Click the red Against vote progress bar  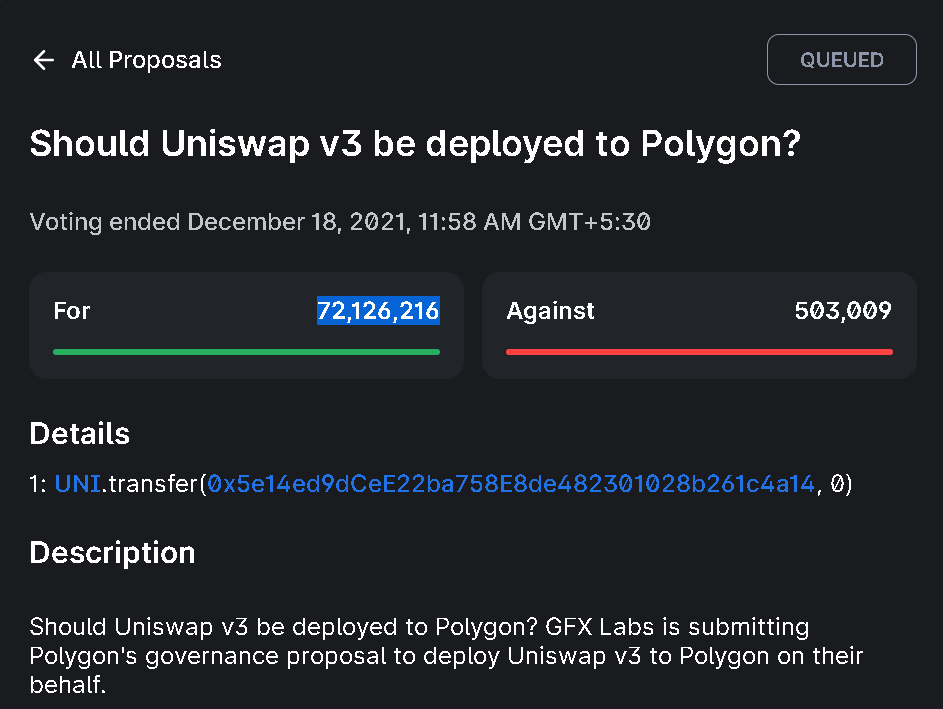click(699, 352)
